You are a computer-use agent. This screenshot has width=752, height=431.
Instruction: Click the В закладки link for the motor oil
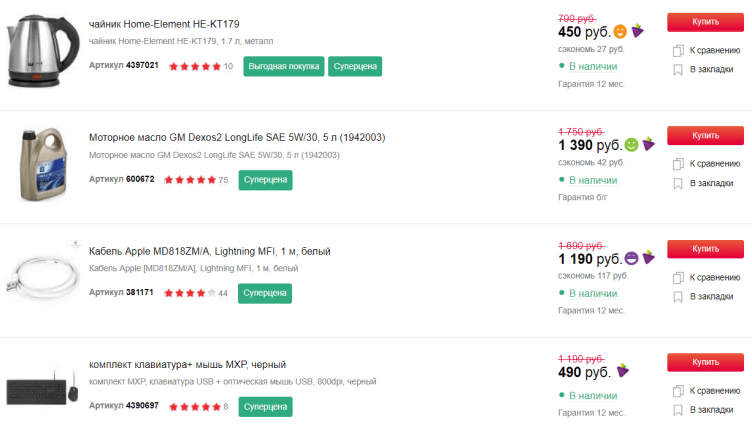tap(711, 183)
